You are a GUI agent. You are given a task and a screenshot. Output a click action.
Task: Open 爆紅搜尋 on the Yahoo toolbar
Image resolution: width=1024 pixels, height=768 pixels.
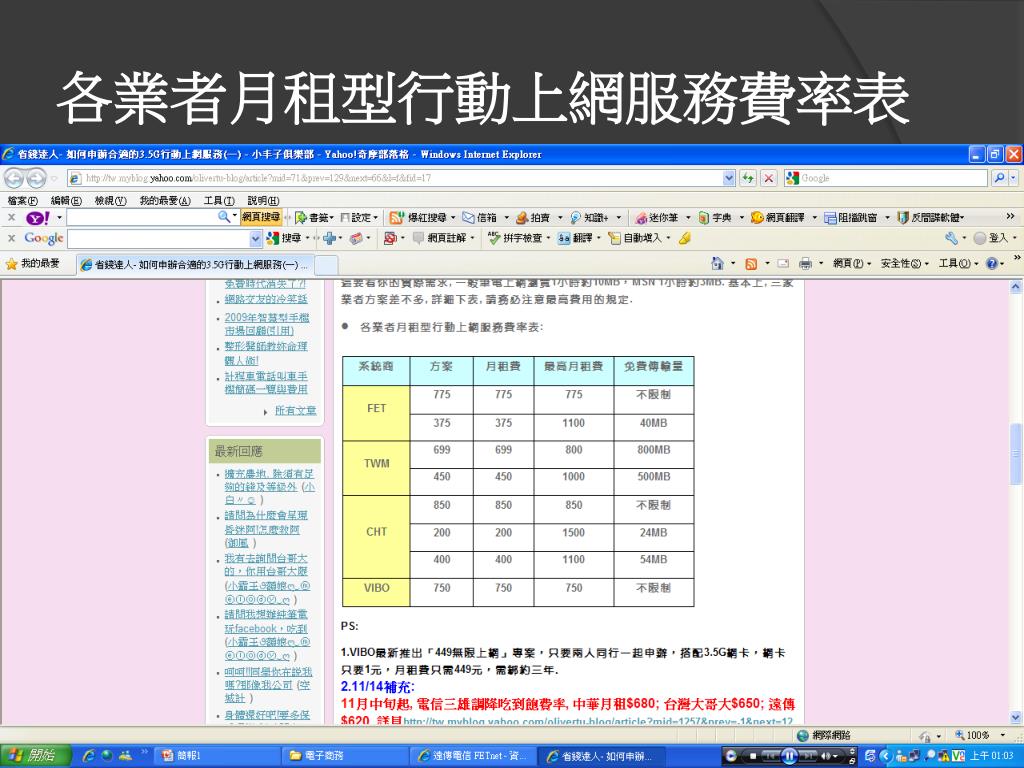pyautogui.click(x=422, y=217)
